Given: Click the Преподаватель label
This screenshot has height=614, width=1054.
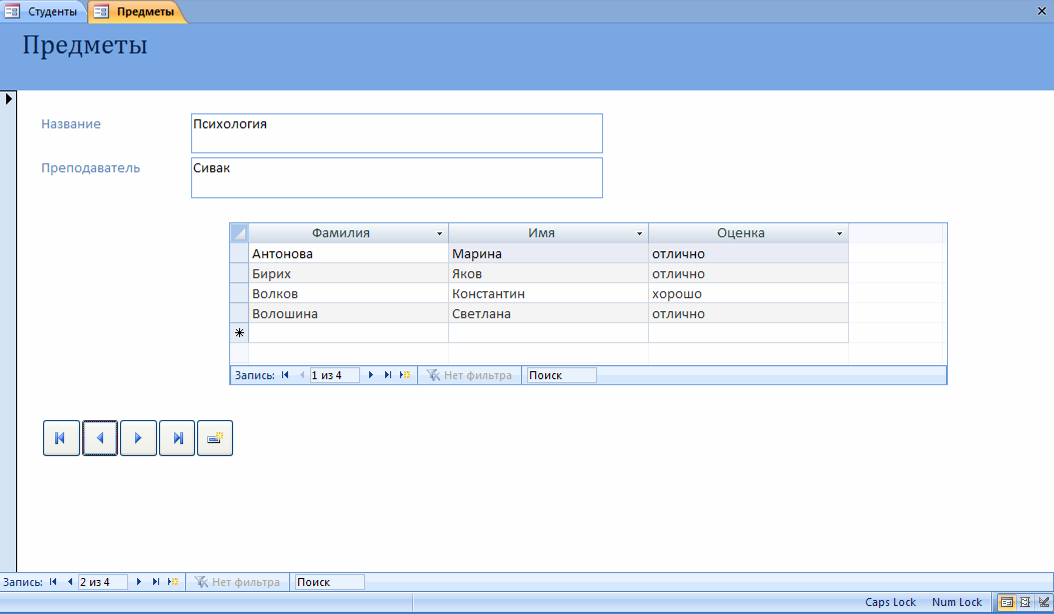Looking at the screenshot, I should tap(91, 168).
